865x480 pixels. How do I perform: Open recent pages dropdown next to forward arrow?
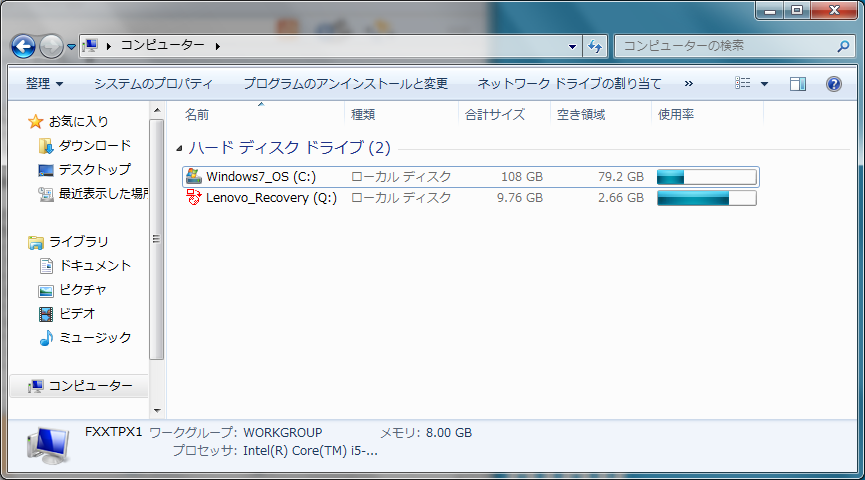coord(71,47)
